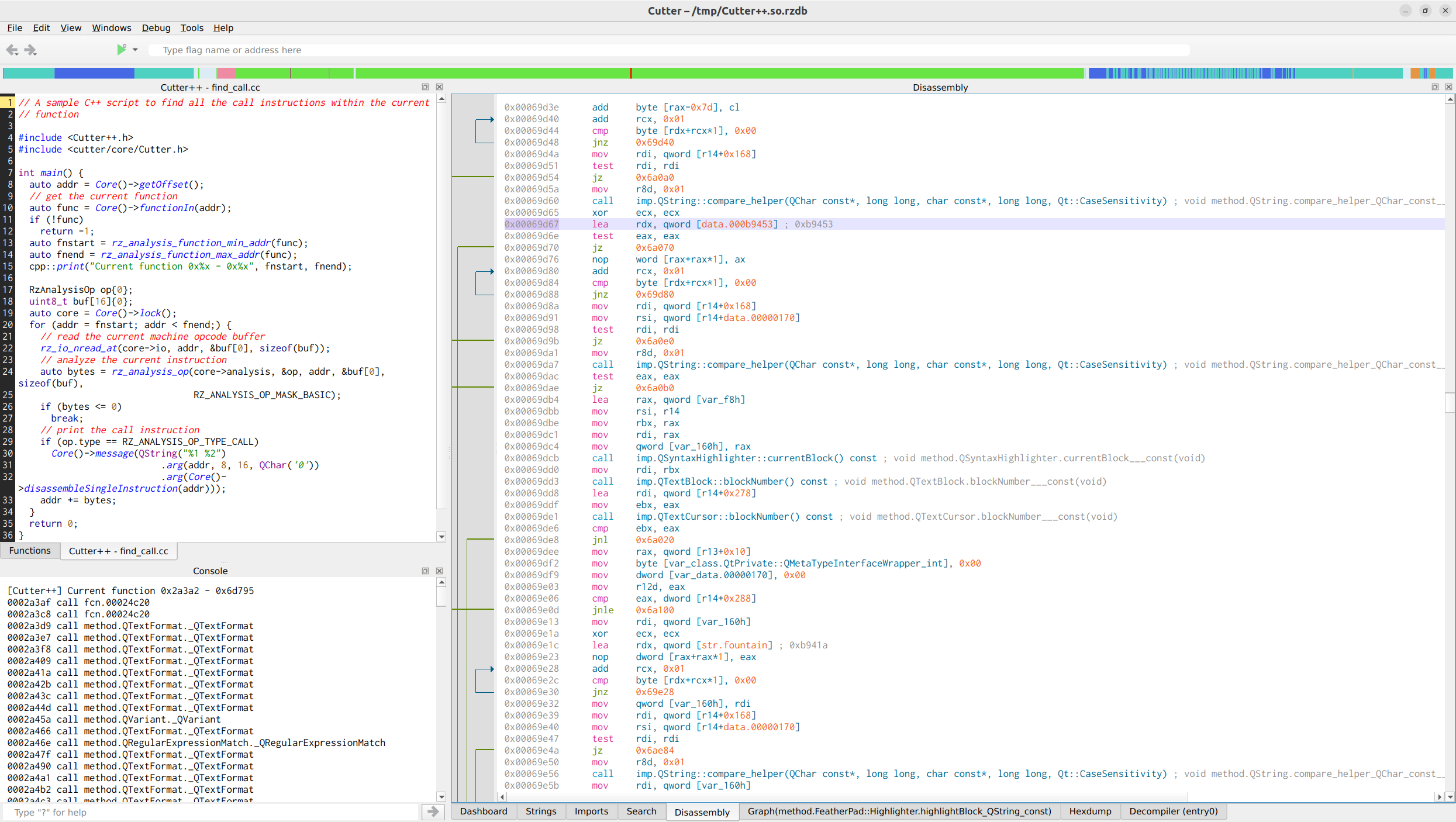
Task: Click jump target 0x6ae84
Action: pos(655,751)
